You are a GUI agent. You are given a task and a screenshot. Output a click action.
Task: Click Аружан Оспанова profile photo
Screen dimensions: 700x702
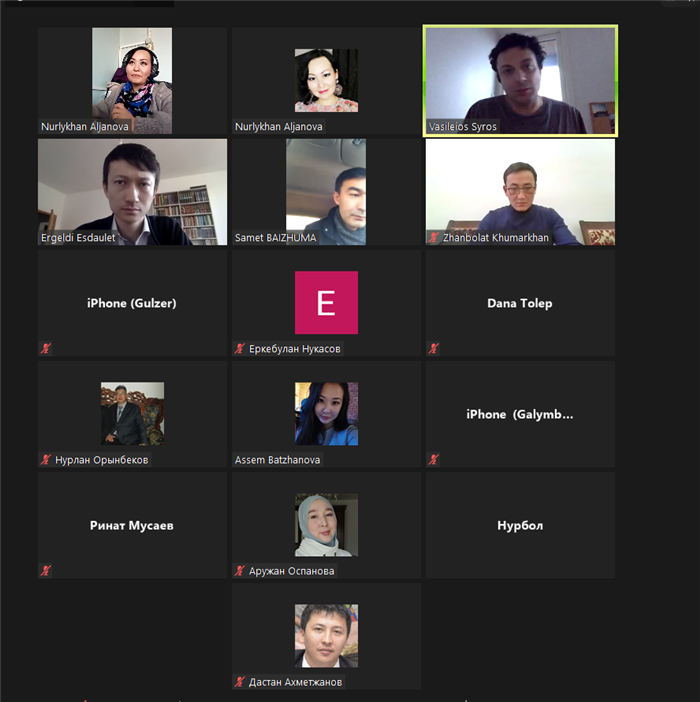(x=326, y=525)
